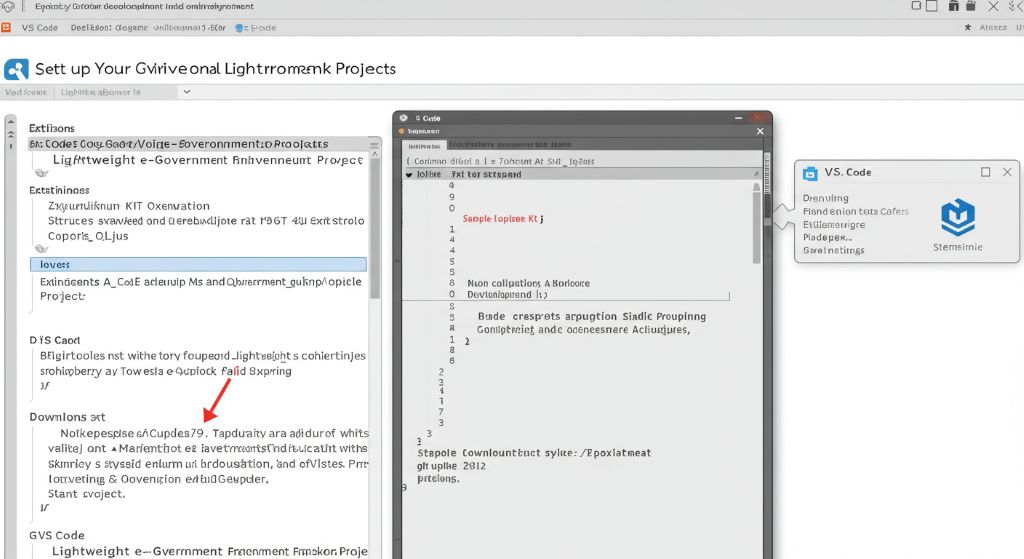Screen dimensions: 1024x559
Task: Select the highlighted blue 'loves' row
Action: (x=198, y=265)
